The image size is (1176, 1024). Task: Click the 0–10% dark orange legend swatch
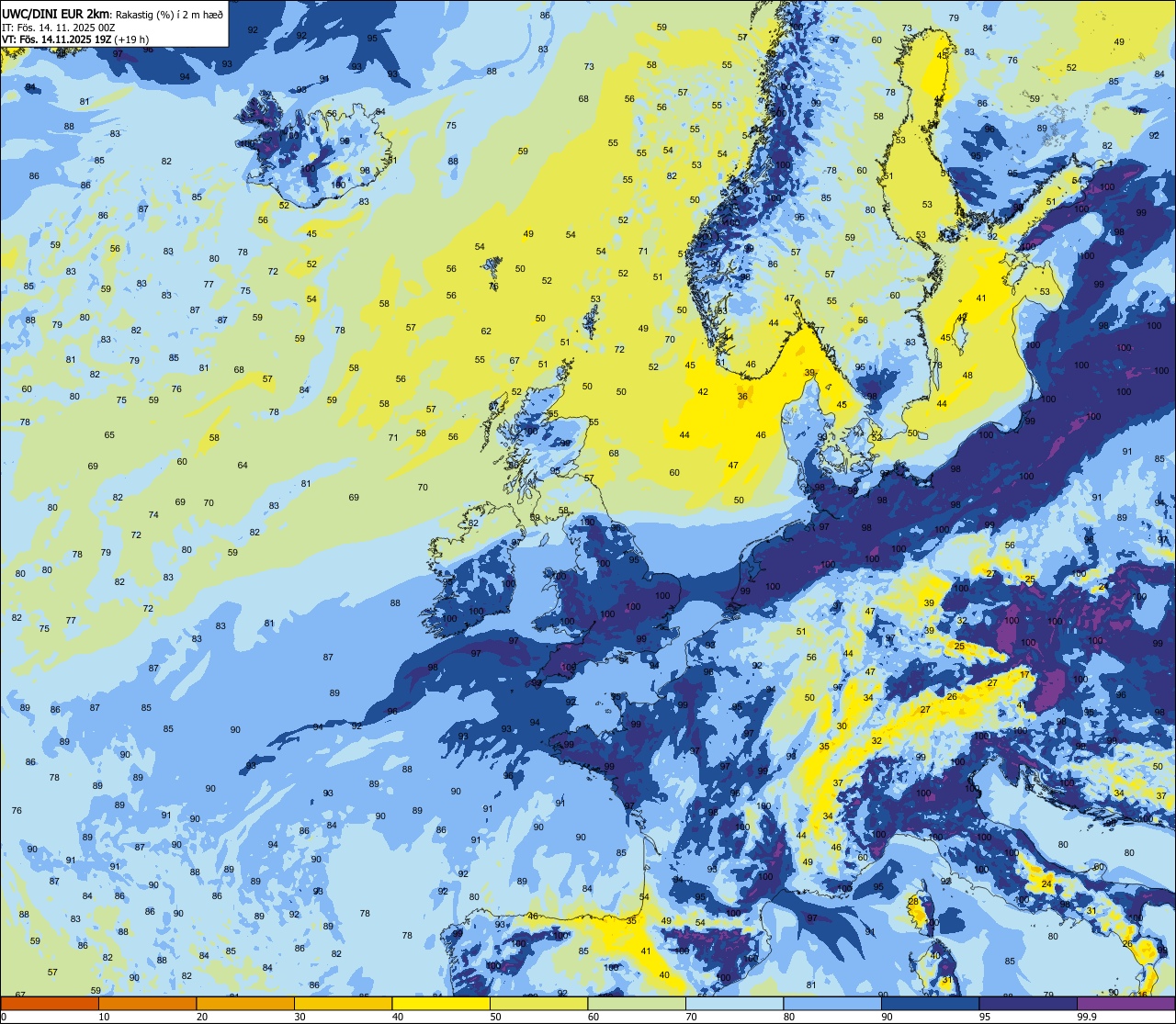point(50,1003)
